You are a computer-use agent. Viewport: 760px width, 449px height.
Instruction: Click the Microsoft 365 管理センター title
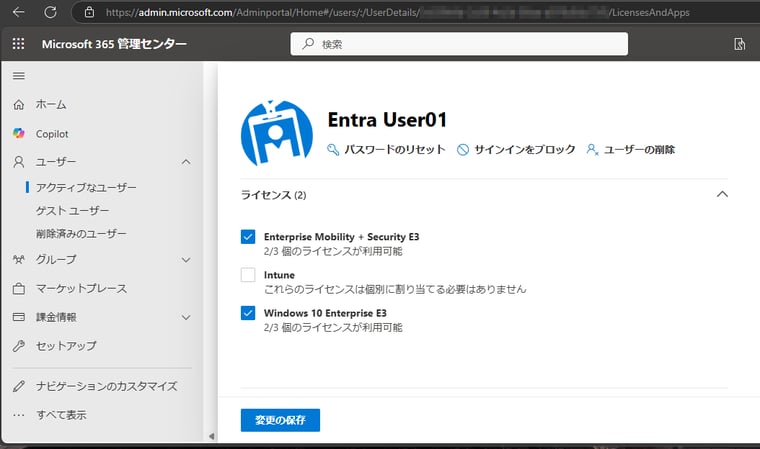114,44
